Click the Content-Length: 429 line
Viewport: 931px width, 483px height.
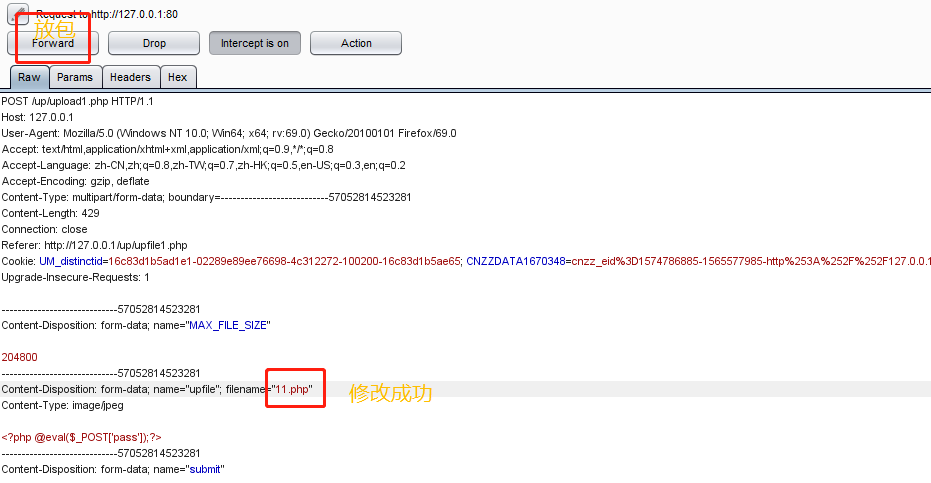coord(50,213)
